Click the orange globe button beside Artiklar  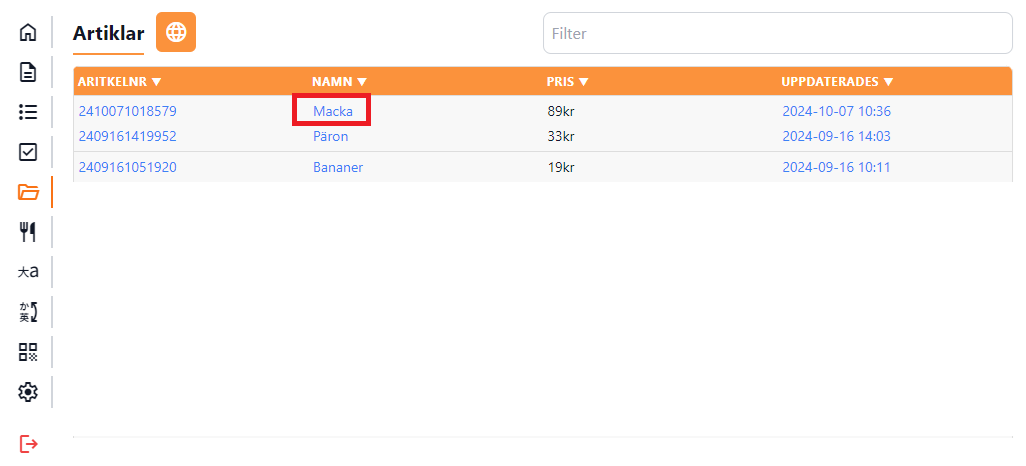tap(176, 32)
